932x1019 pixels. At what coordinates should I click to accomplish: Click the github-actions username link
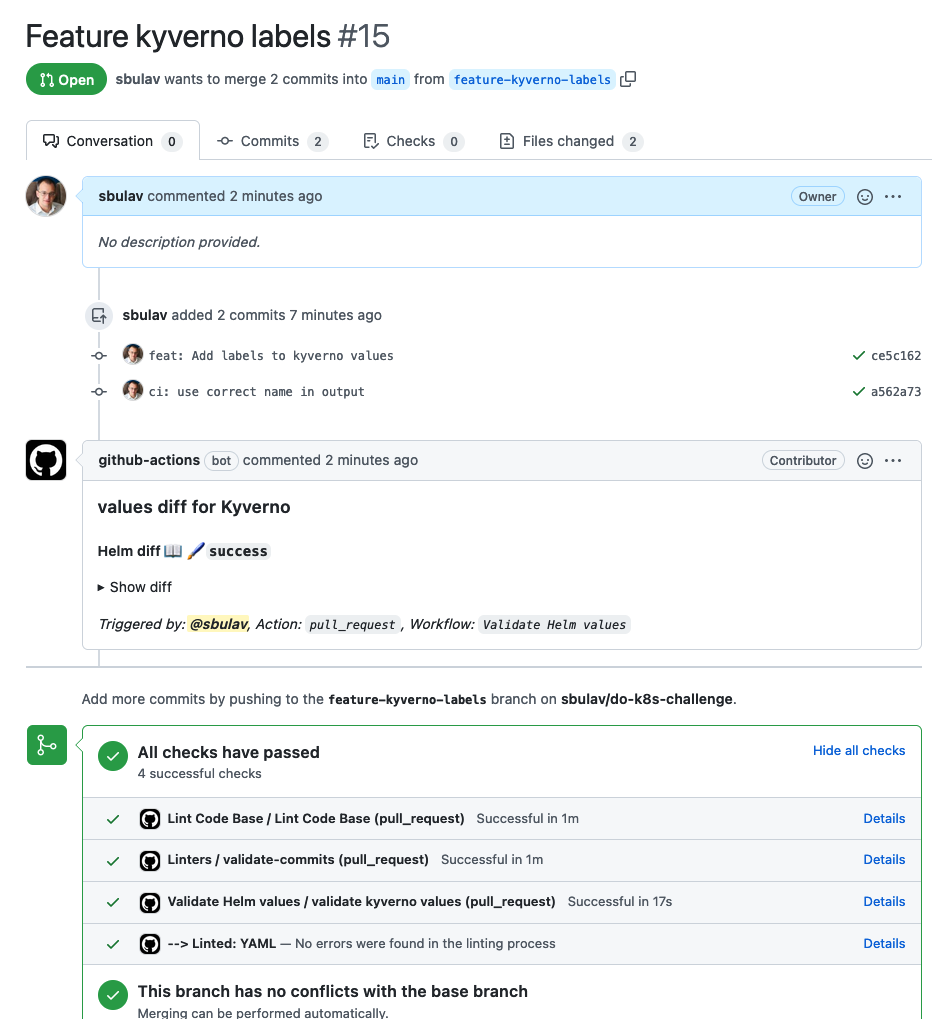pos(149,460)
